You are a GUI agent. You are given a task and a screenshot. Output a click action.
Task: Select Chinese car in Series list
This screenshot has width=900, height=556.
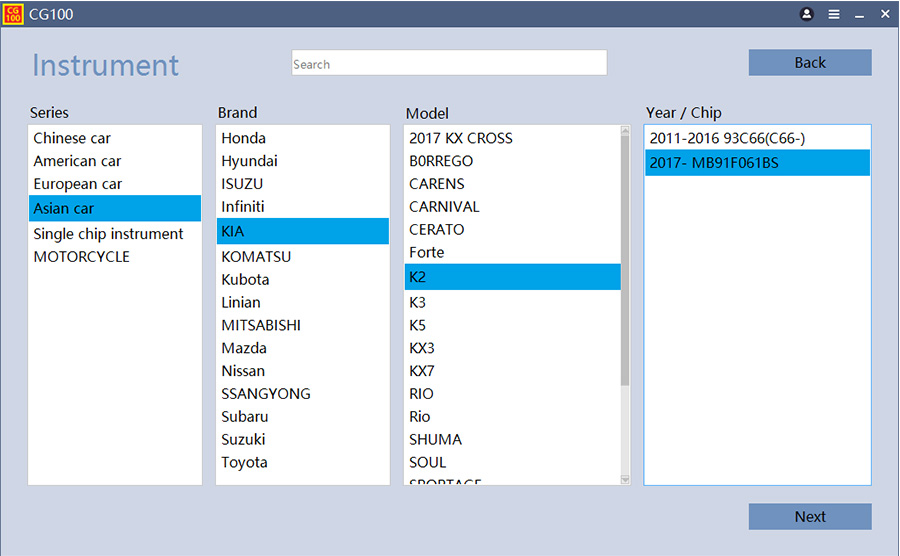[x=72, y=138]
